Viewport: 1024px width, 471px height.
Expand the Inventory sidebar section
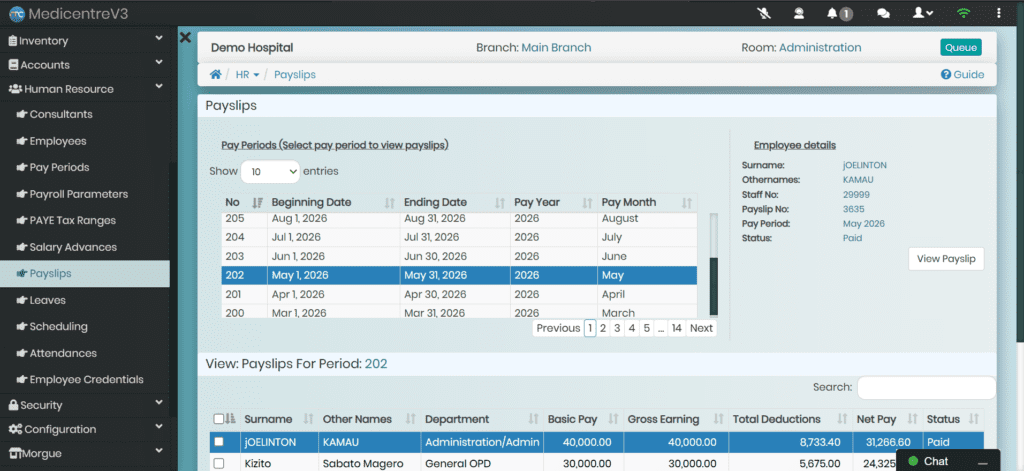tap(85, 41)
